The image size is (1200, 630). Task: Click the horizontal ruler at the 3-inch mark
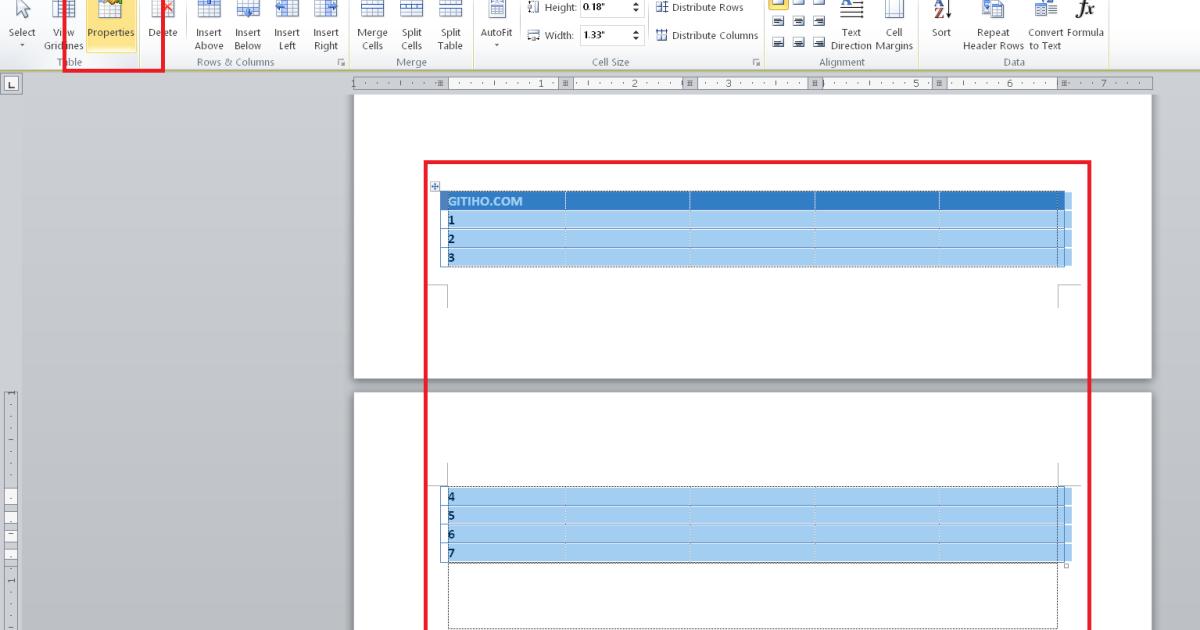click(728, 84)
